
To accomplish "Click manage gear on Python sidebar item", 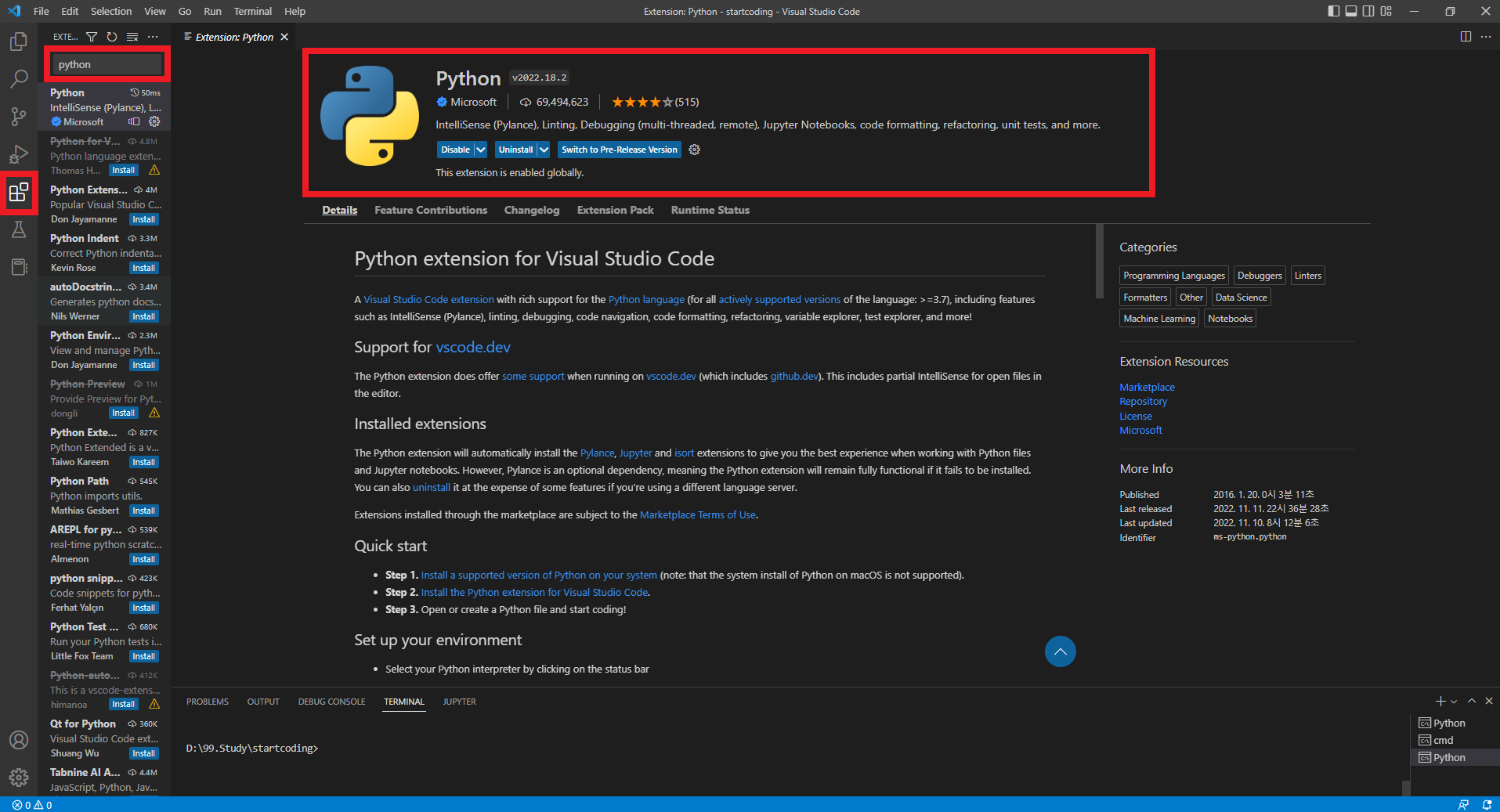I will point(154,121).
